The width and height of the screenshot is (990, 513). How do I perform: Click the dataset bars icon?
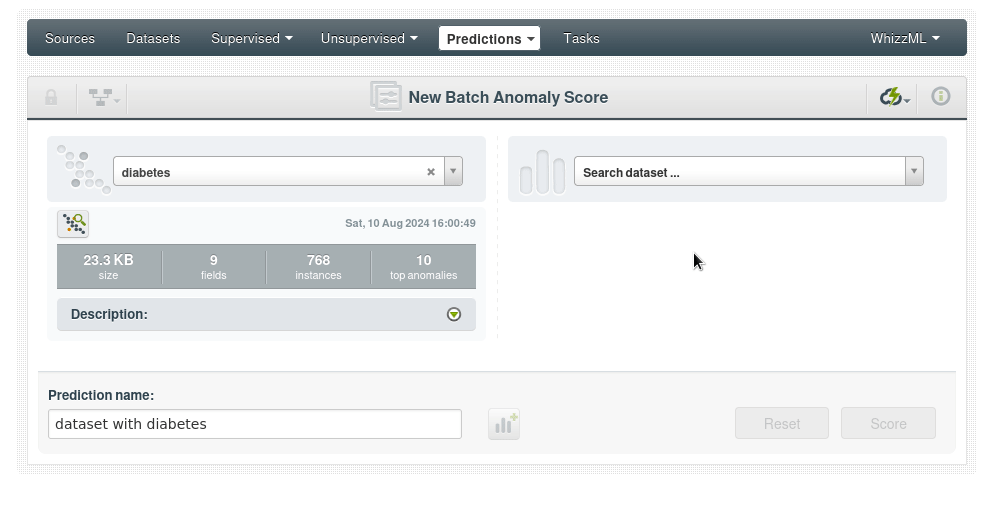coord(542,172)
